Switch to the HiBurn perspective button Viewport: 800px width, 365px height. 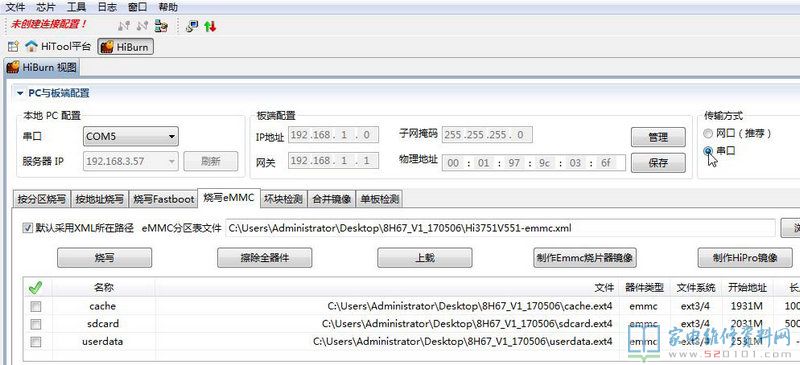click(x=125, y=47)
